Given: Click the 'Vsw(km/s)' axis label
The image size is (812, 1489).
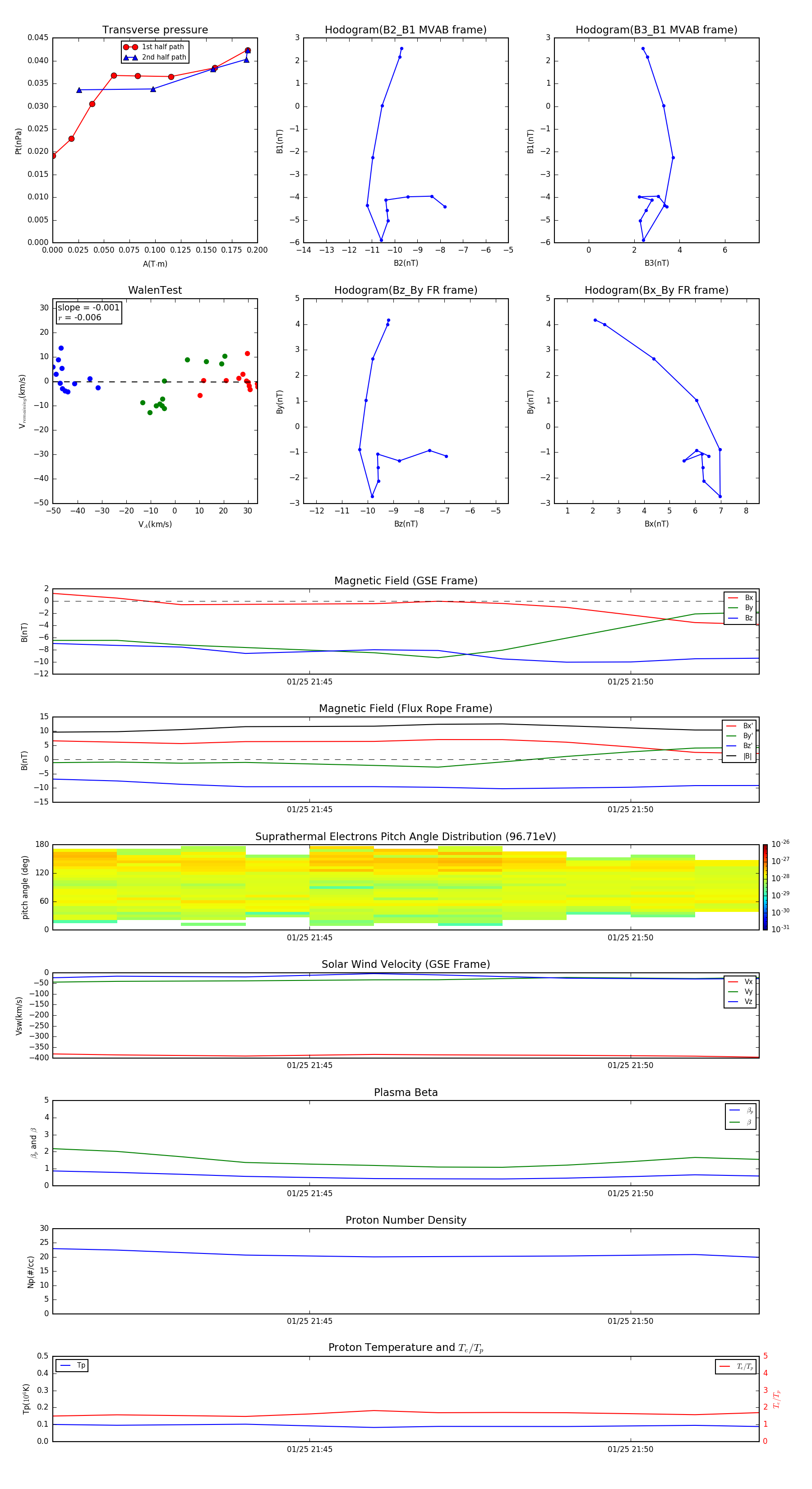Looking at the screenshot, I should [x=18, y=1015].
